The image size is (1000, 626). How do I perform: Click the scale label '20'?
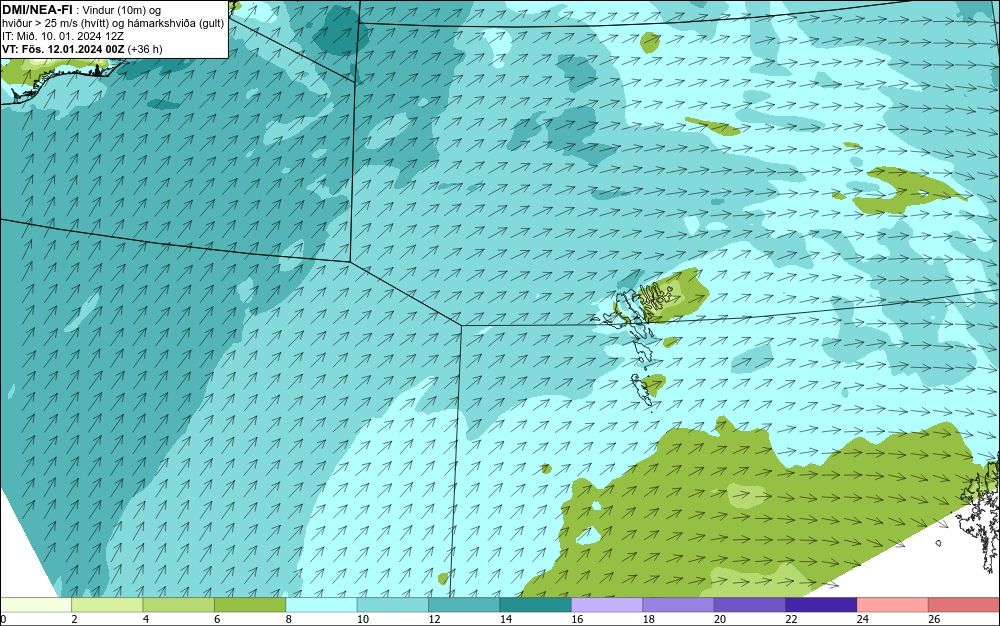pyautogui.click(x=720, y=619)
